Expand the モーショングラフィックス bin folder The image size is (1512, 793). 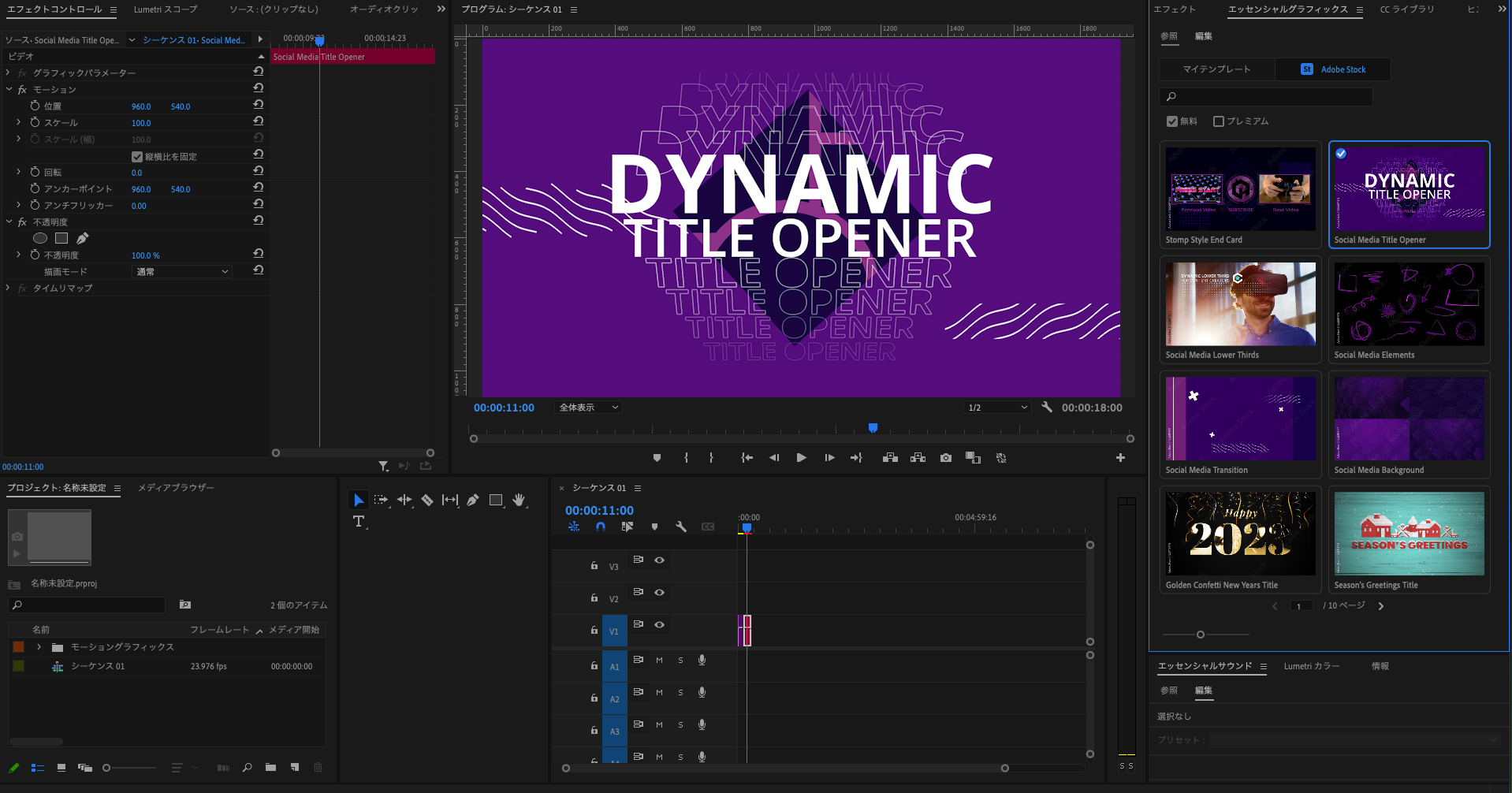[x=39, y=647]
